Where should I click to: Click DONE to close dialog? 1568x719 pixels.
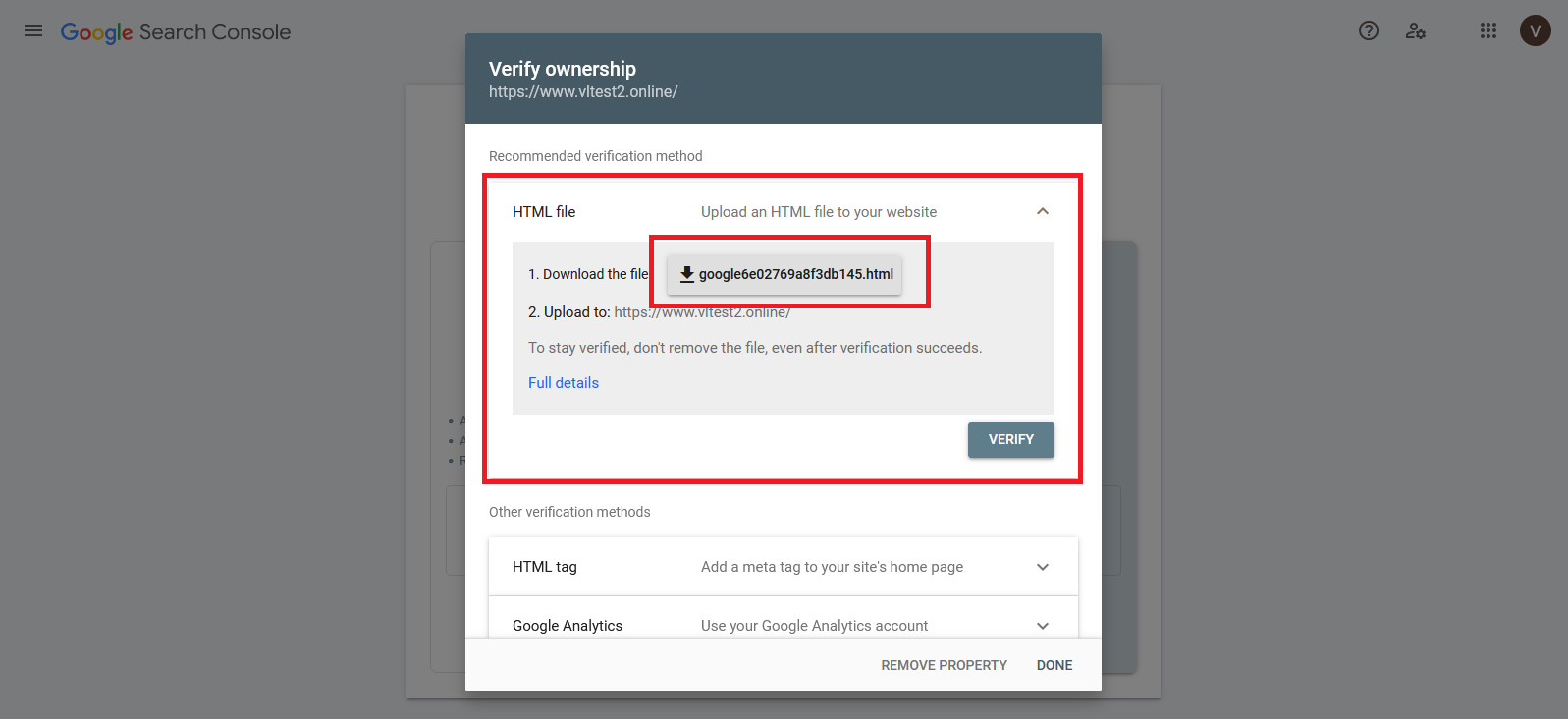click(1054, 665)
